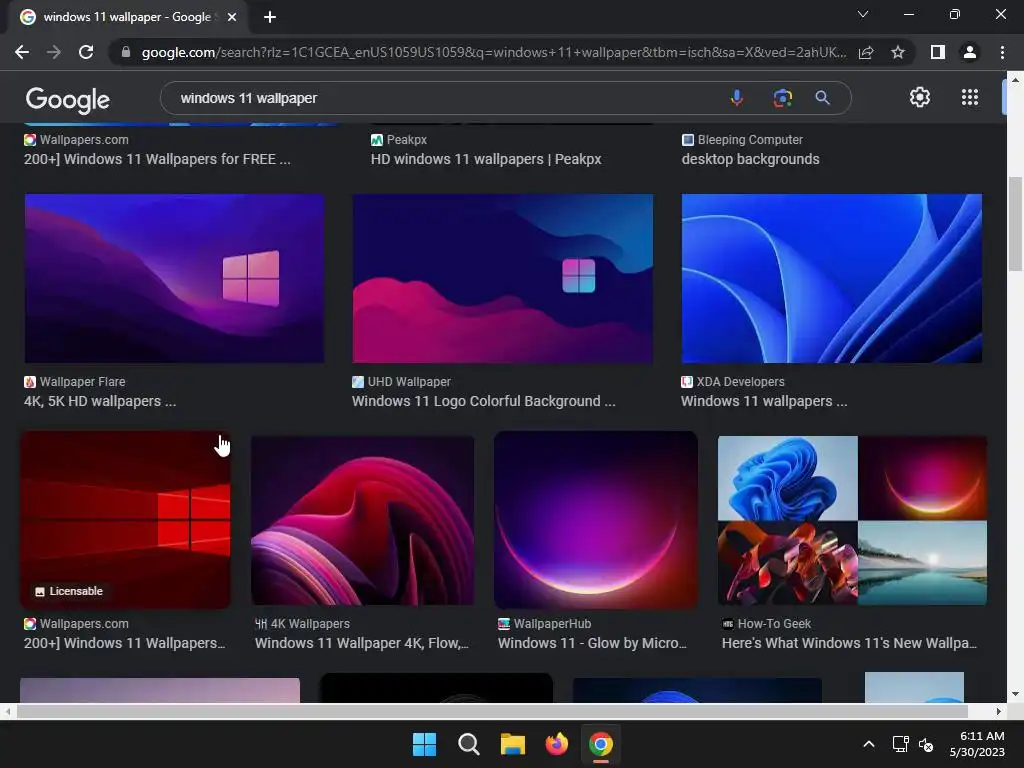This screenshot has height=768, width=1024.
Task: Open WallpaperHub Glow wallpaper image
Action: point(596,520)
